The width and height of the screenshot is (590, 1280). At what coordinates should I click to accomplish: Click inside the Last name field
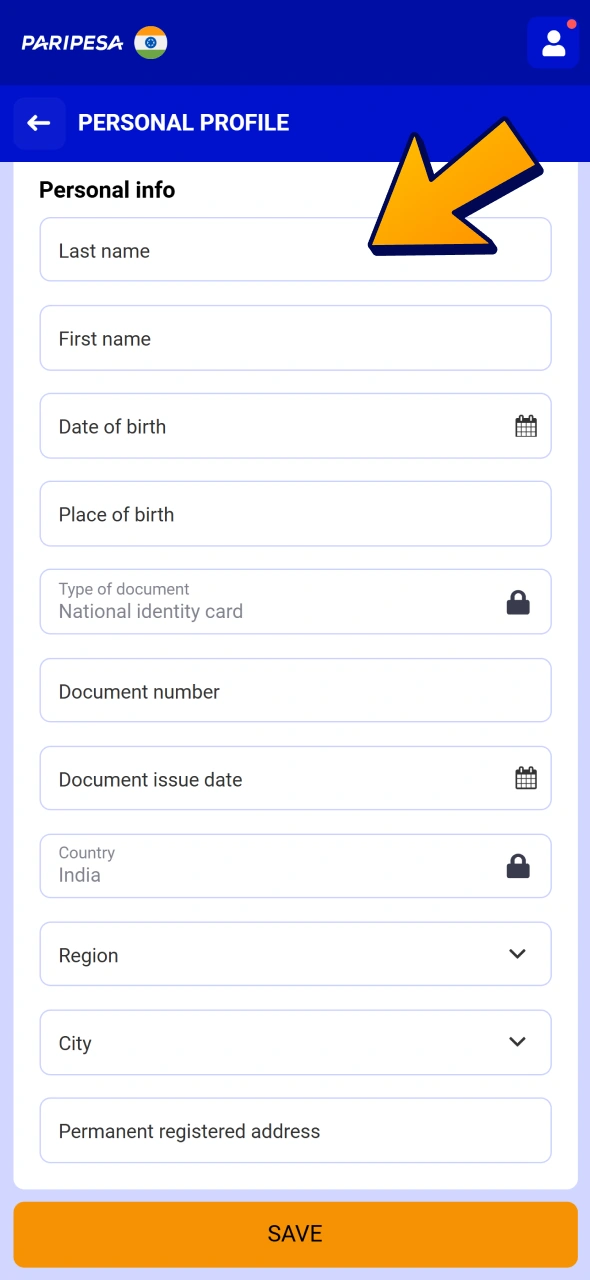[x=250, y=250]
